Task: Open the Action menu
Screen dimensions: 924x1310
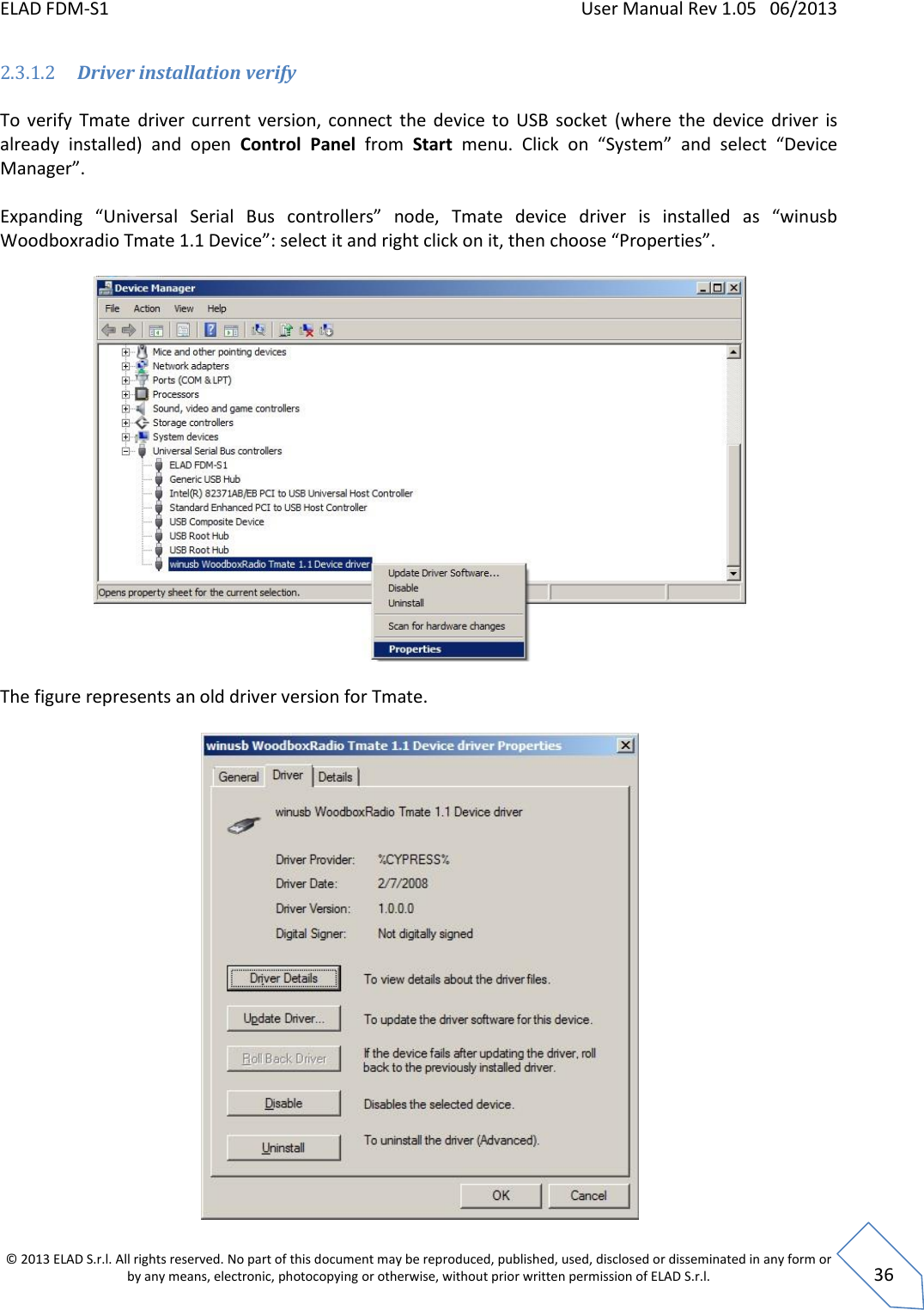Action: pos(146,308)
